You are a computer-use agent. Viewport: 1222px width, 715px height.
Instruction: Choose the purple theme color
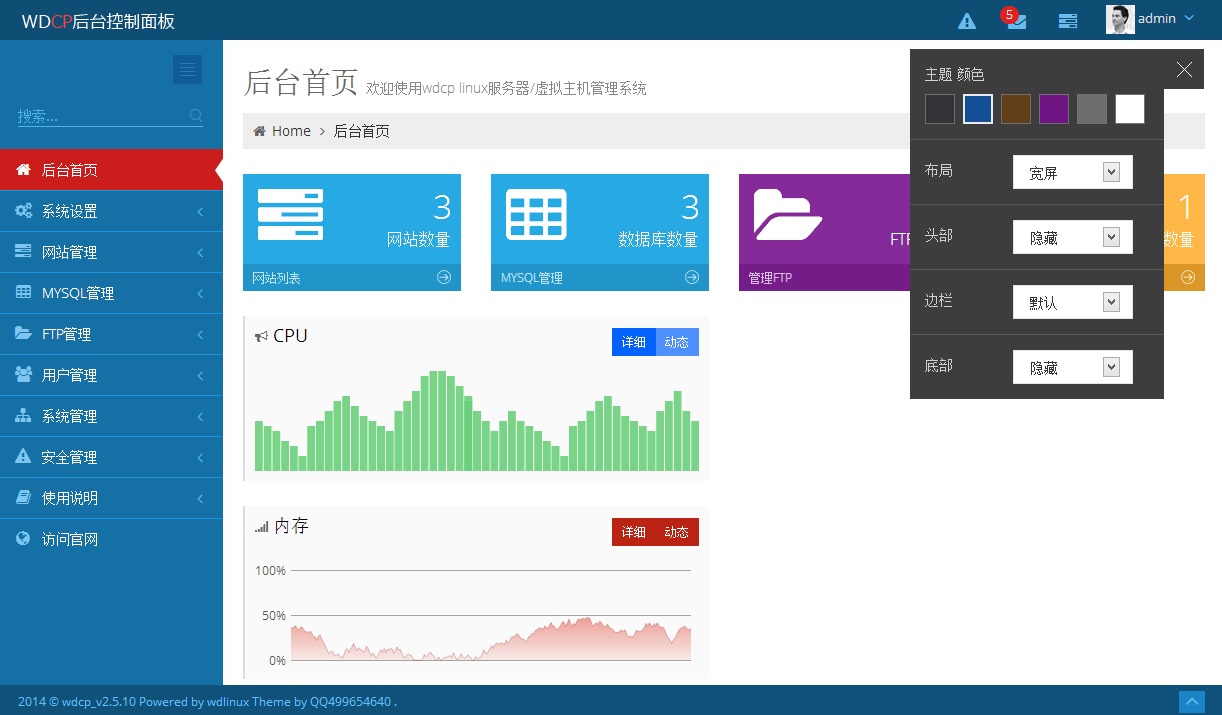(x=1054, y=109)
